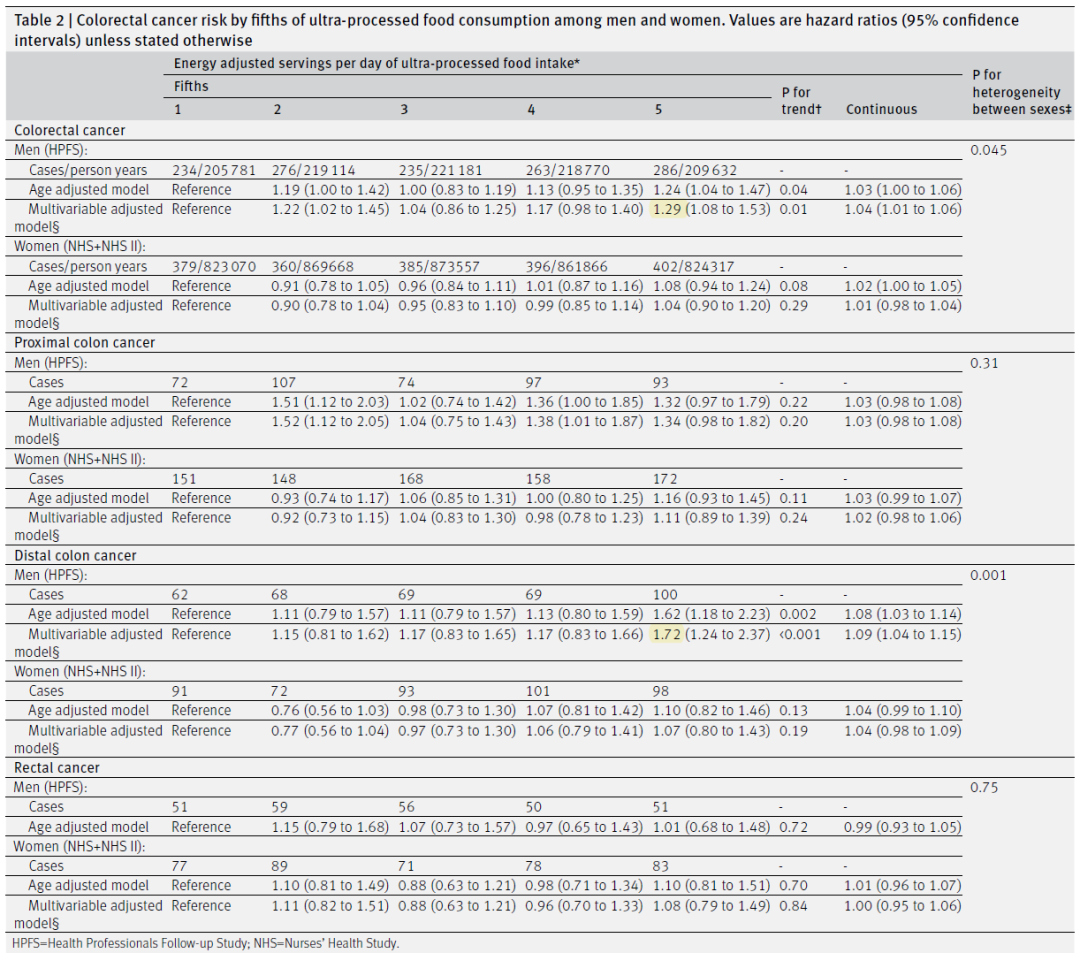
Task: Click the 234/205781 cases/person years cell
Action: [x=214, y=170]
